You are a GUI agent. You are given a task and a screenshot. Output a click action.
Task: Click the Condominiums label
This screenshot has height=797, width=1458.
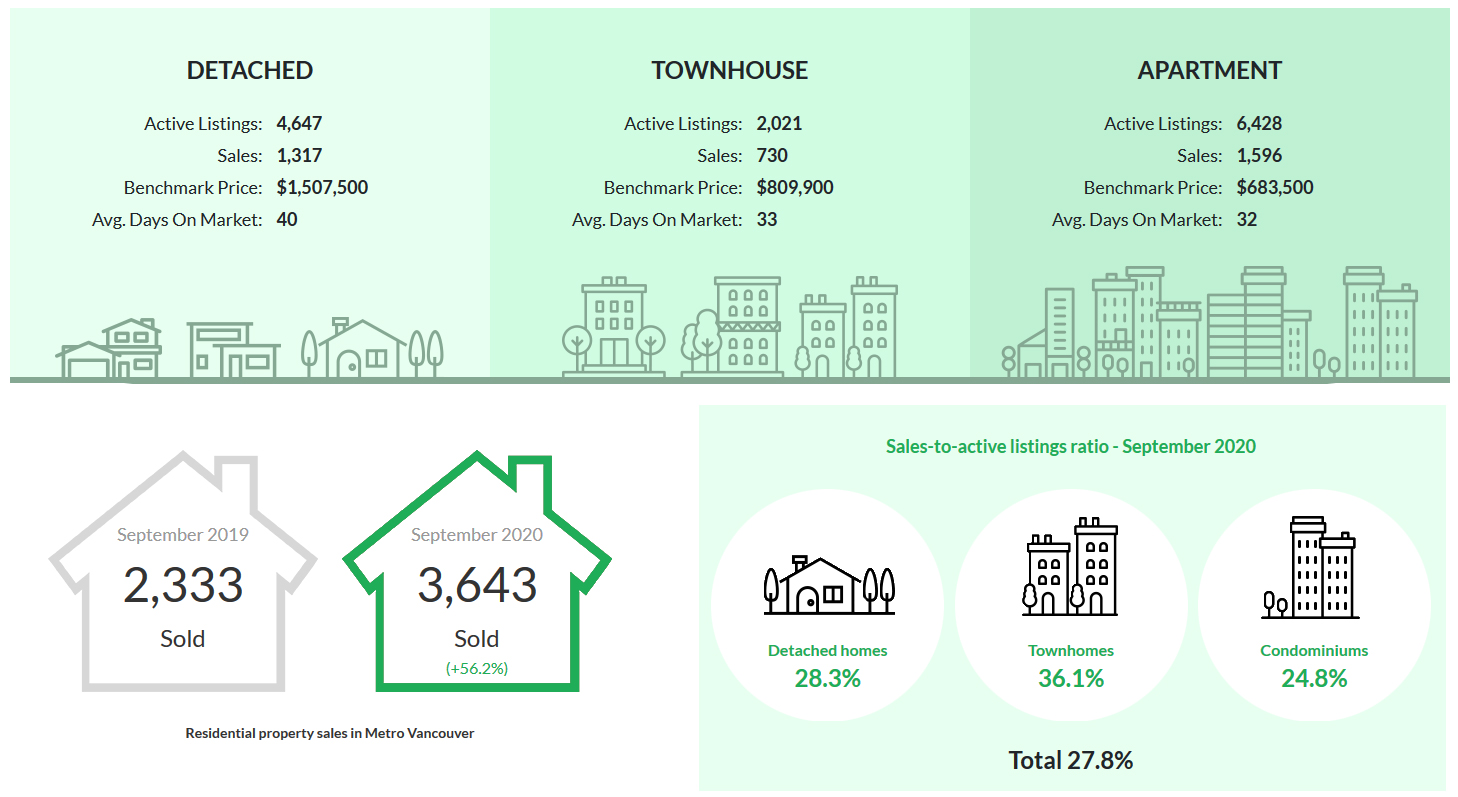click(x=1314, y=650)
